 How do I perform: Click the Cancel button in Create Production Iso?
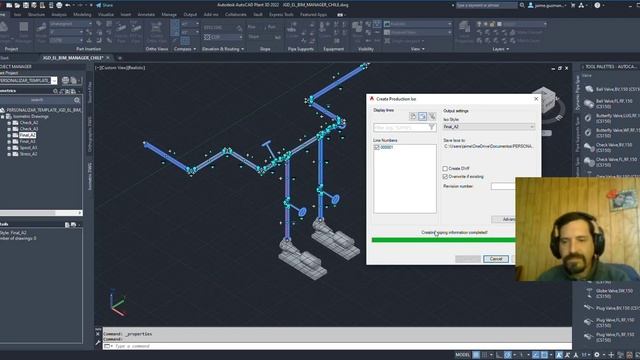point(496,259)
